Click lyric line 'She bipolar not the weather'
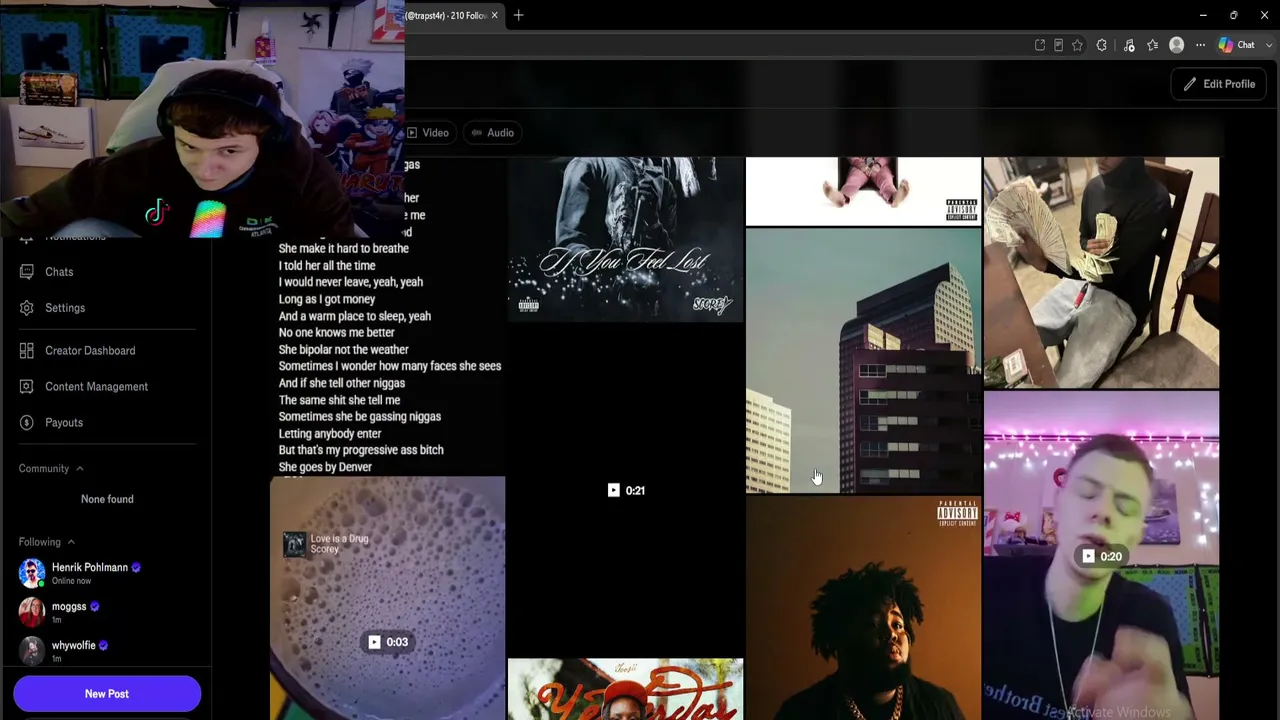The width and height of the screenshot is (1280, 720). [344, 350]
